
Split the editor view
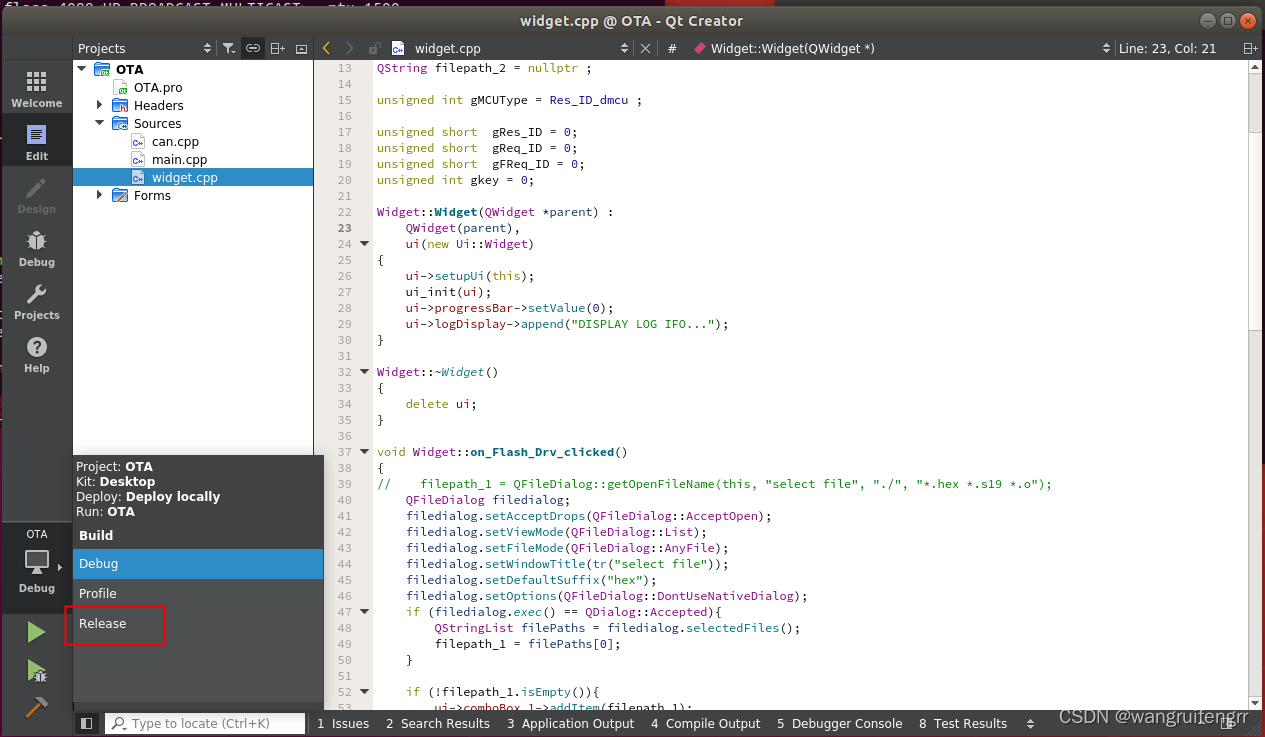(x=1250, y=48)
